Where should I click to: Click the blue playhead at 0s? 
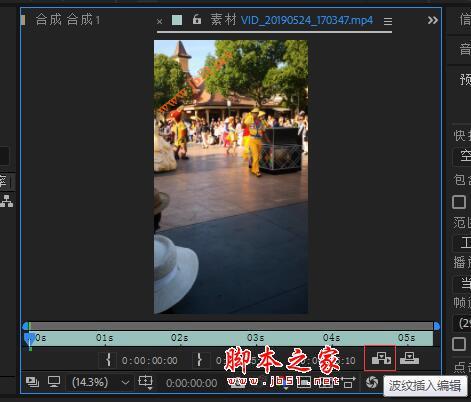(x=29, y=339)
